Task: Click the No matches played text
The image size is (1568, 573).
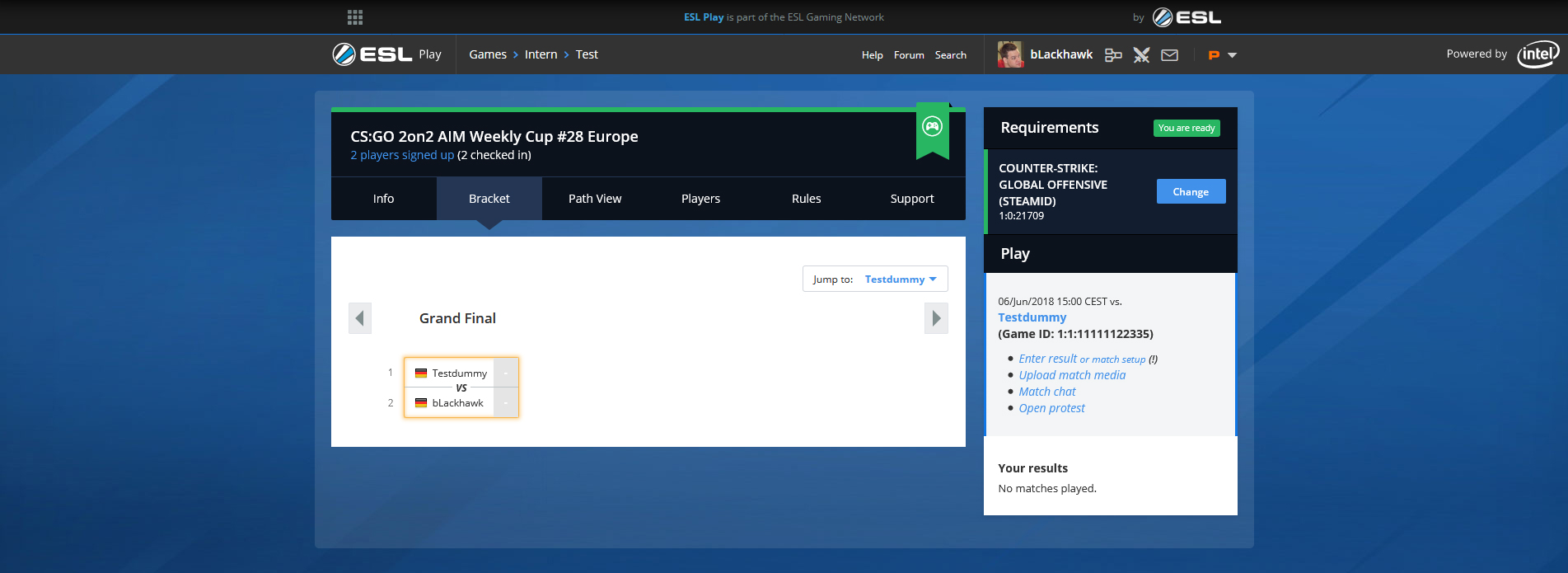Action: click(1047, 489)
